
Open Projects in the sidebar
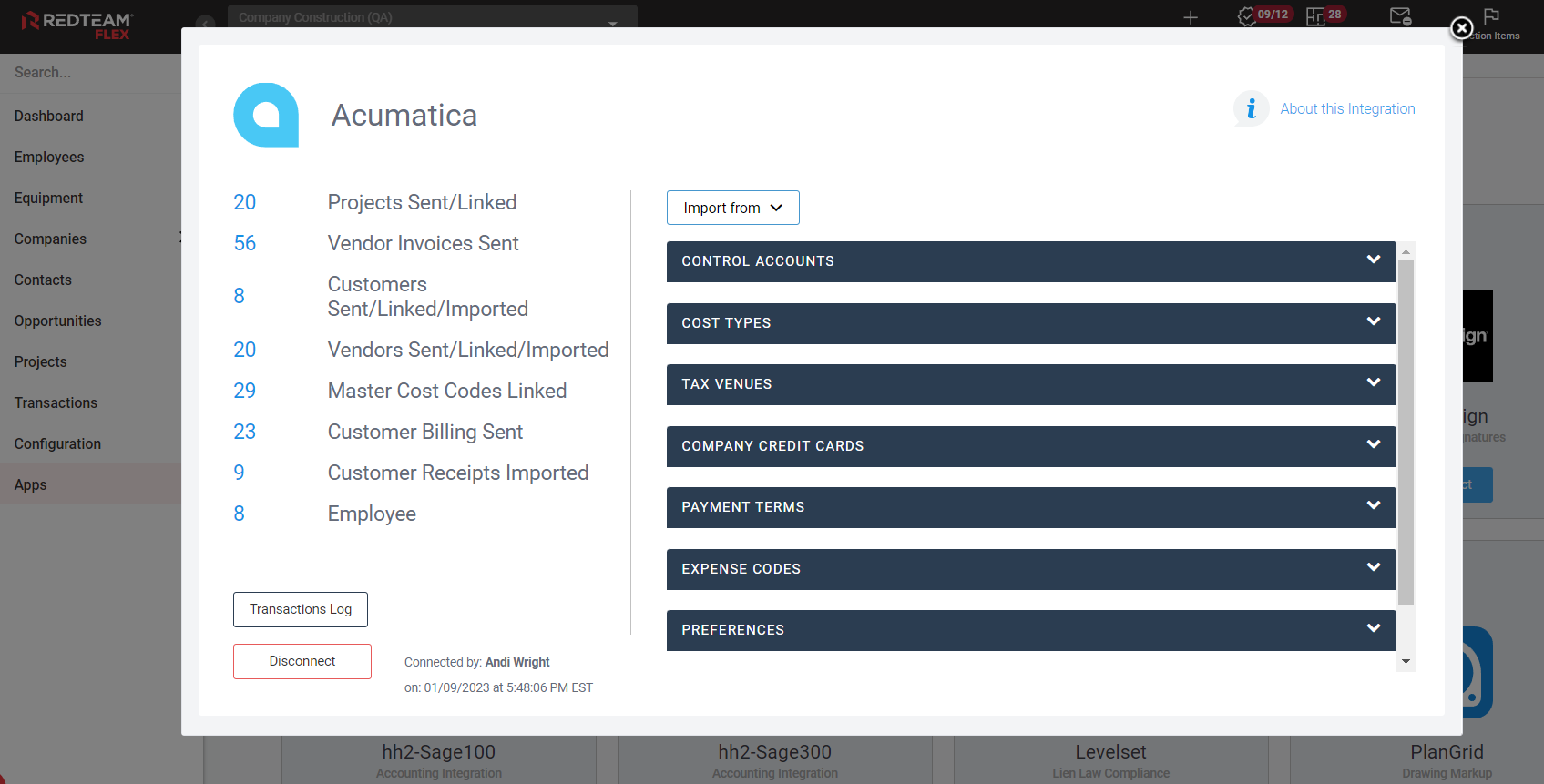pos(41,361)
